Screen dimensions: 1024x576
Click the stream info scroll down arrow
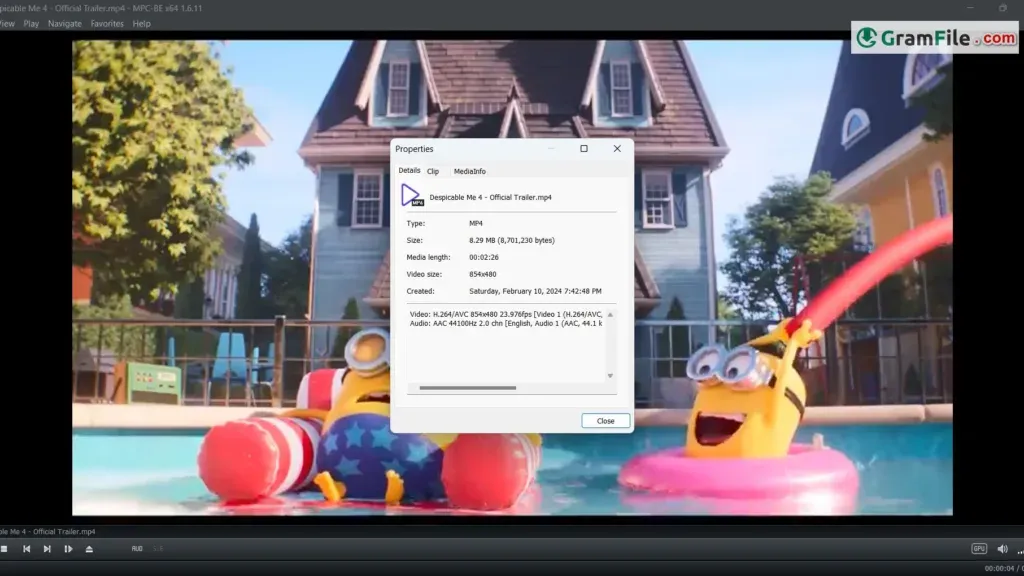[x=611, y=376]
